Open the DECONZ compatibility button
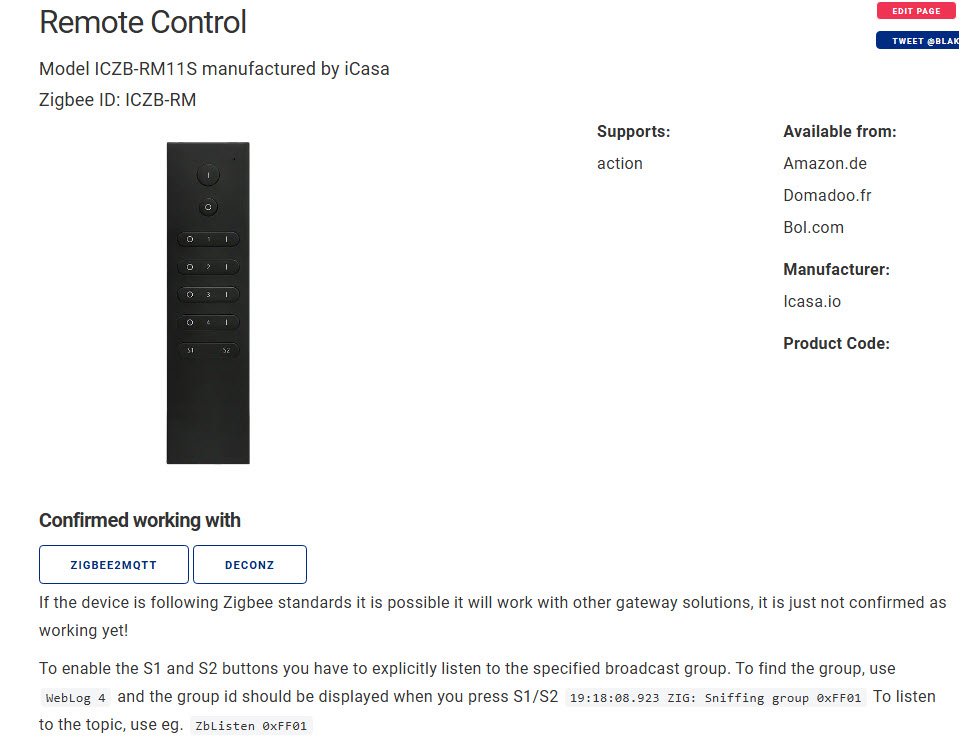959x742 pixels. [x=250, y=565]
